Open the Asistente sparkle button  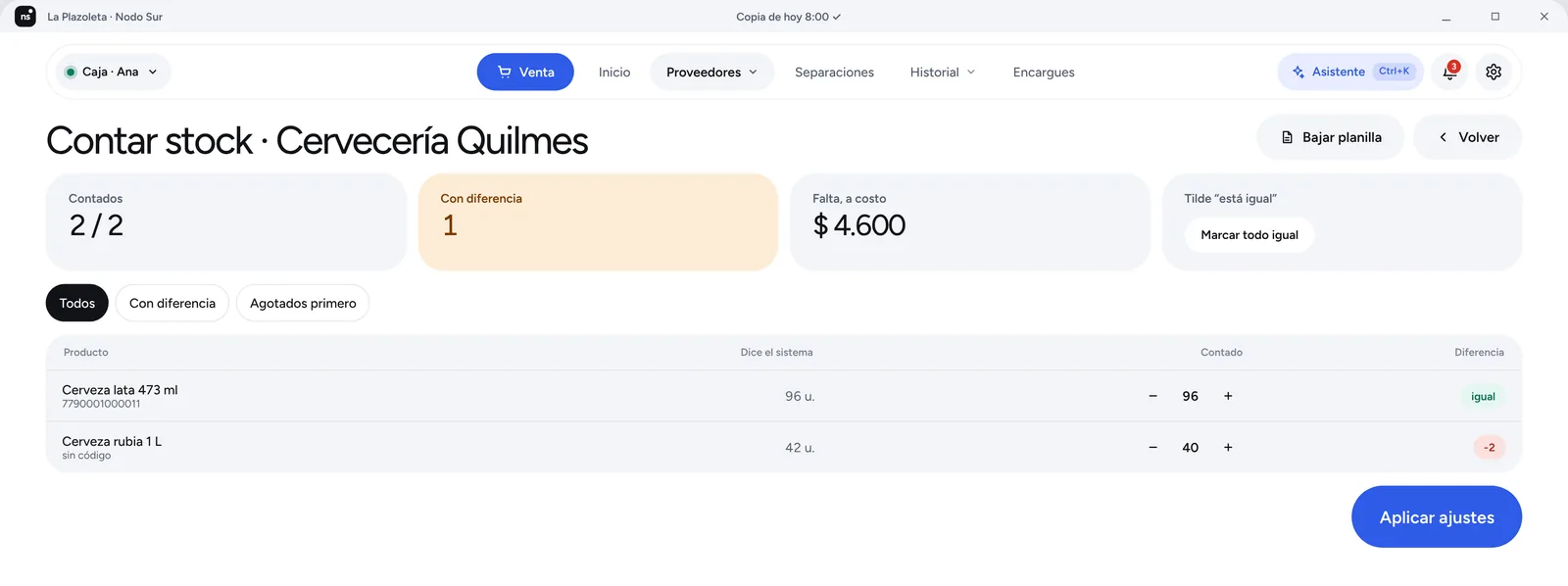pyautogui.click(x=1350, y=72)
